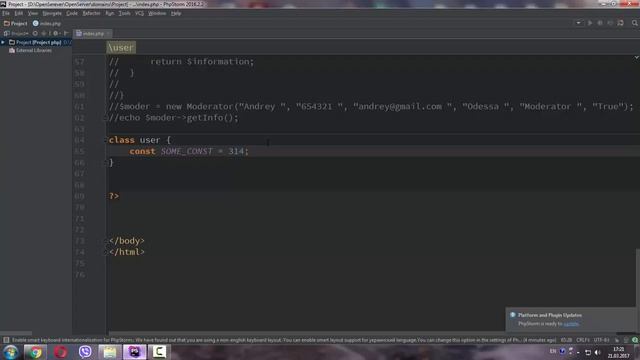Click the PHP closing tag ?>

(114, 196)
